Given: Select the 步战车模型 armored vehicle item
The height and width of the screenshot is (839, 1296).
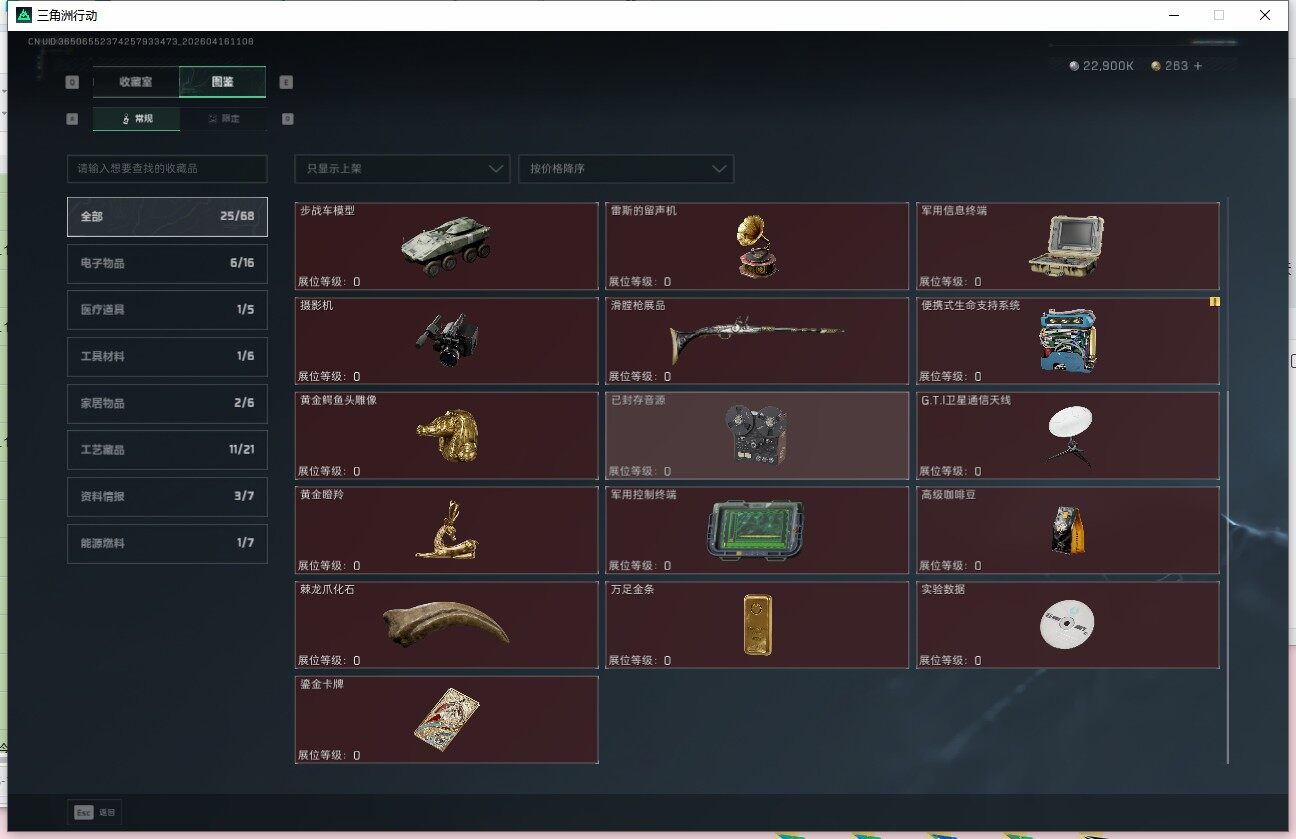Looking at the screenshot, I should click(446, 246).
